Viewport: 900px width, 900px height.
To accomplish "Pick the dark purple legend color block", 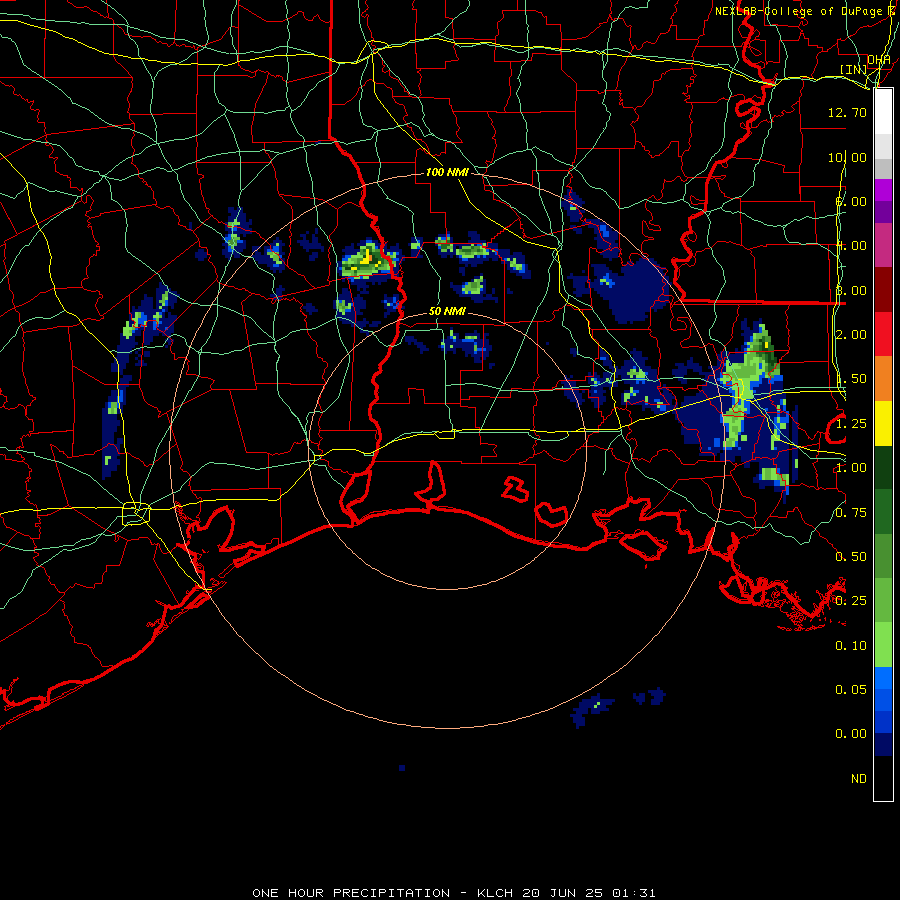I will [x=883, y=212].
